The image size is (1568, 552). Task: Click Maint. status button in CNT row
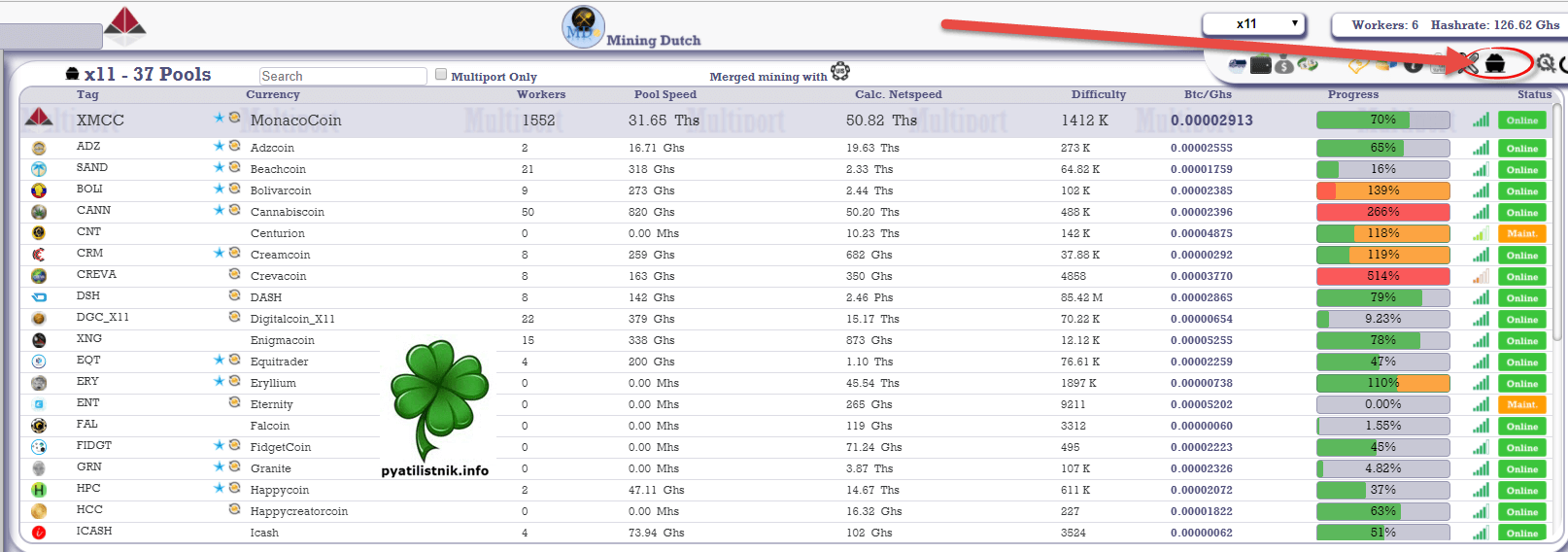[x=1522, y=233]
